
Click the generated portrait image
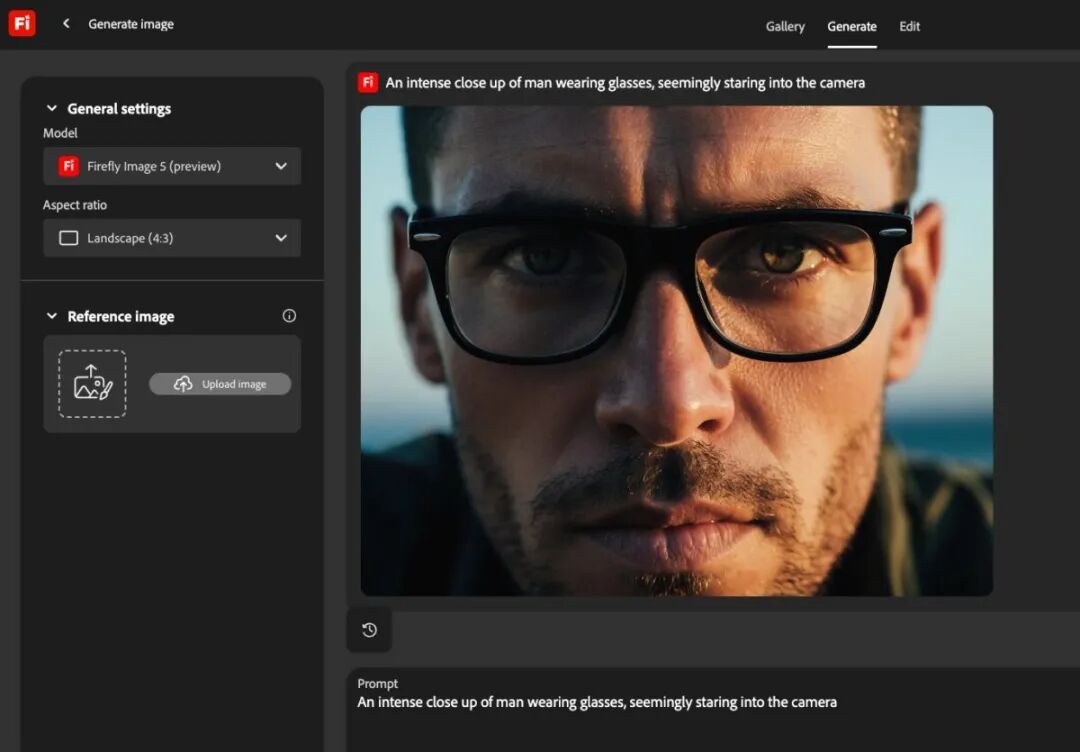(x=674, y=352)
